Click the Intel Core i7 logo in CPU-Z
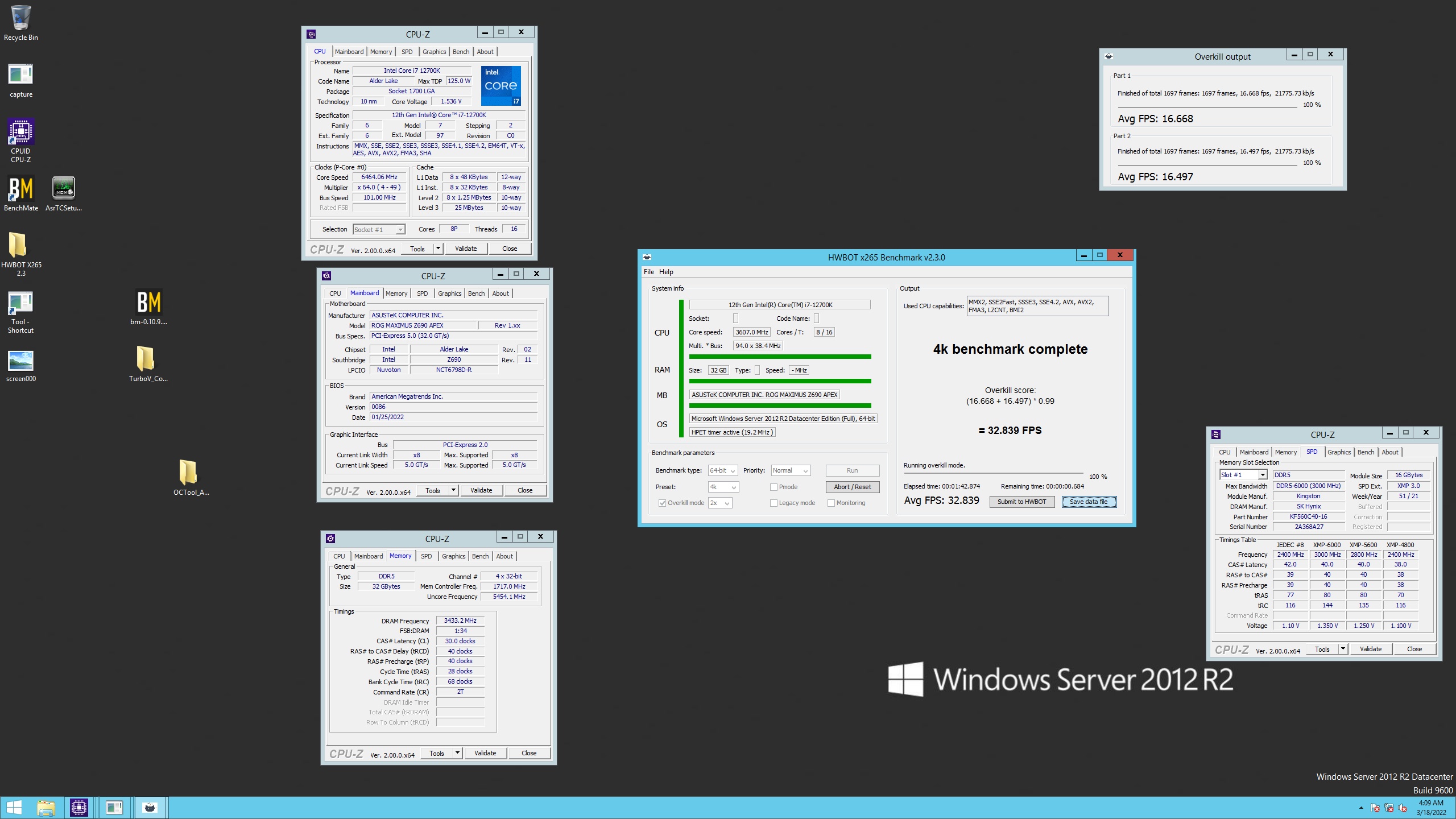The image size is (1456, 819). pos(501,86)
